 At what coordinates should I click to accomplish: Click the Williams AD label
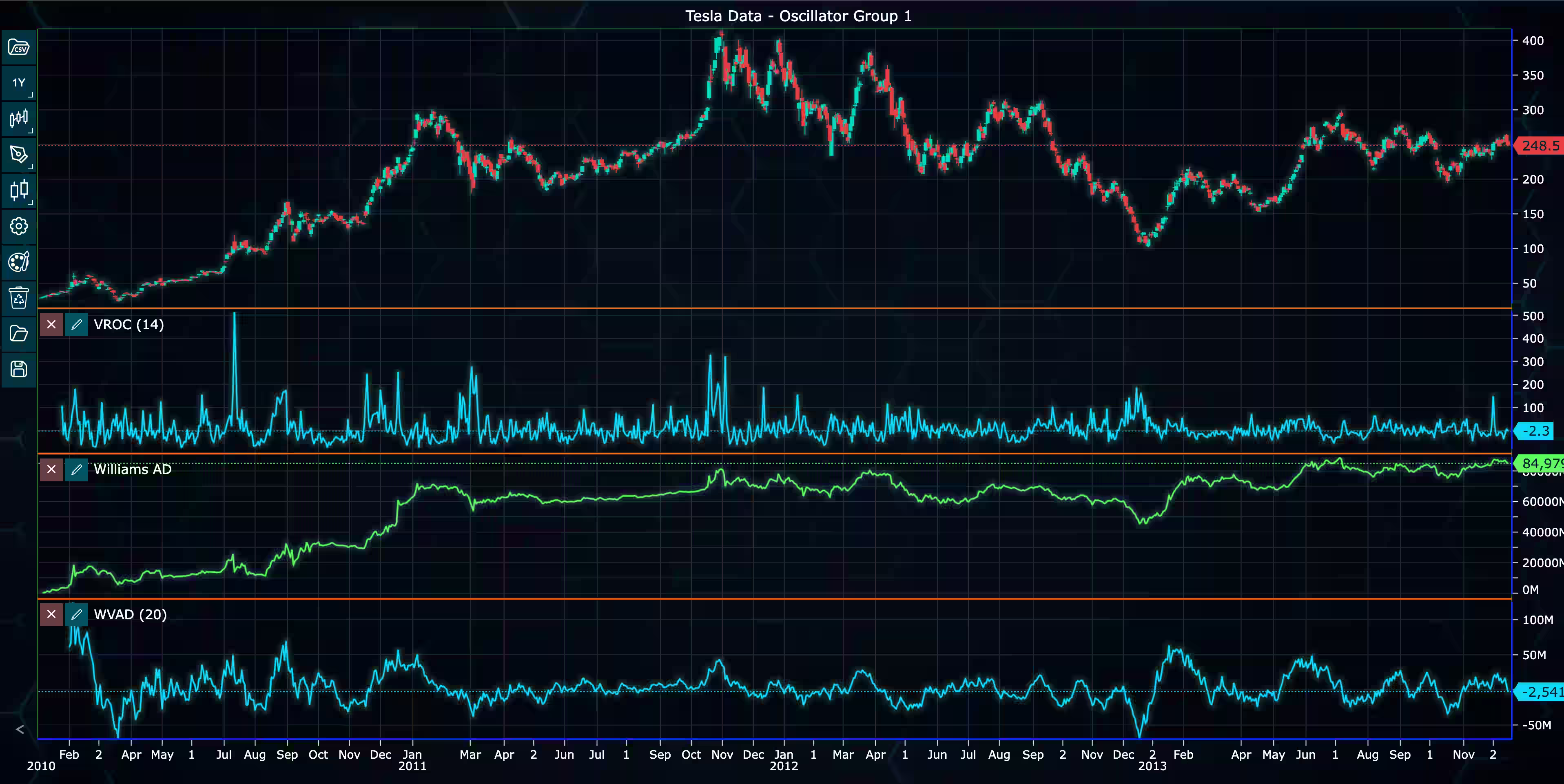point(132,470)
